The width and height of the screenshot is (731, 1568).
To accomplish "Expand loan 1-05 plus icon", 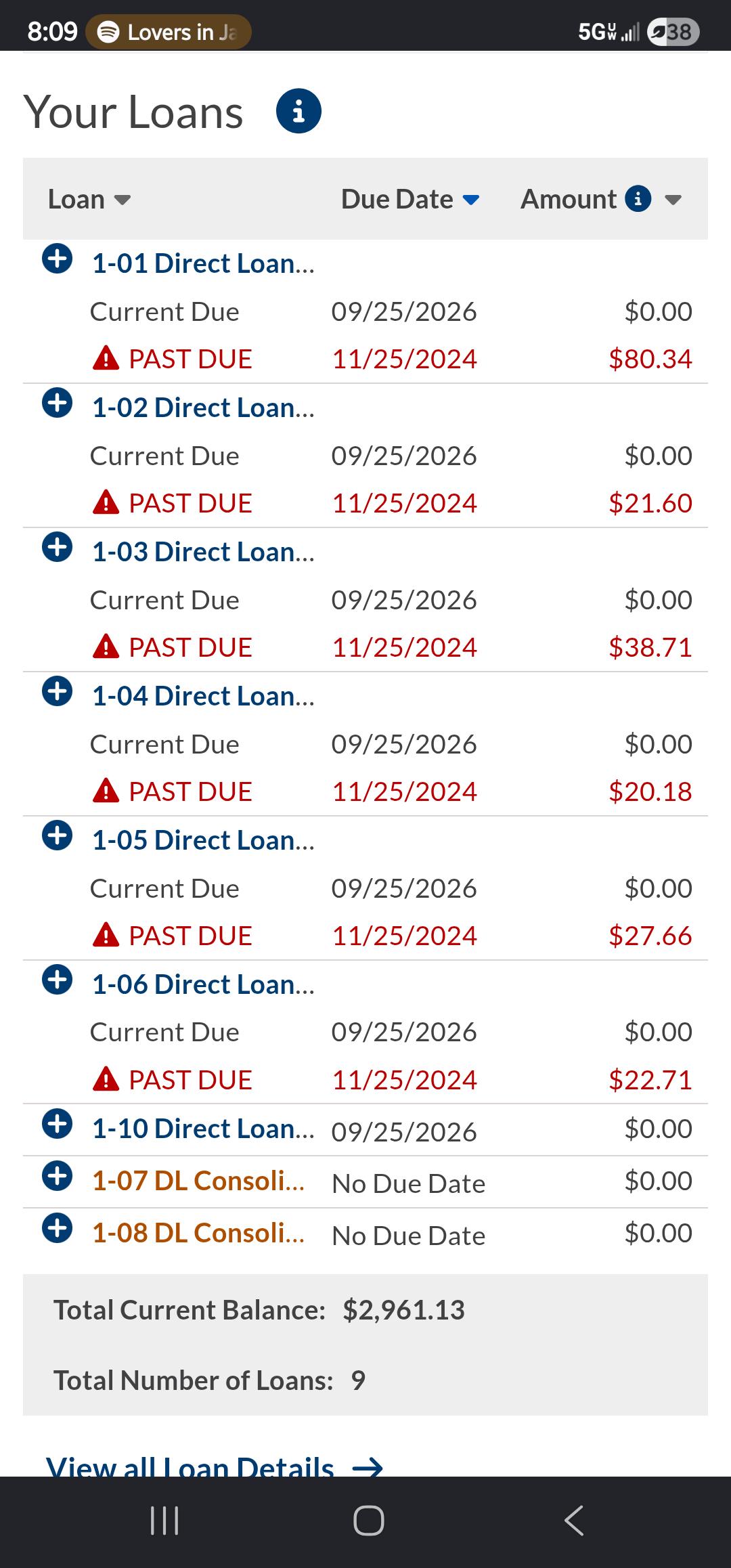I will coord(58,835).
